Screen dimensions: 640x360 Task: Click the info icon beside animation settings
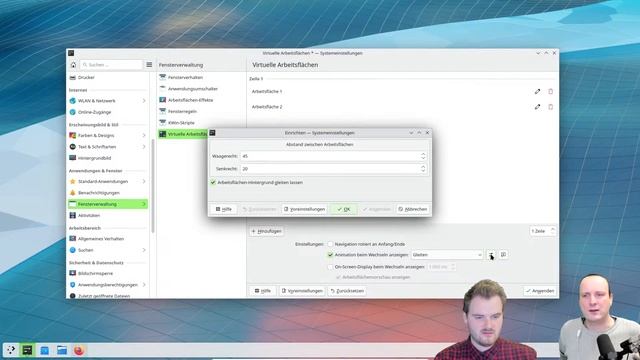[x=503, y=255]
